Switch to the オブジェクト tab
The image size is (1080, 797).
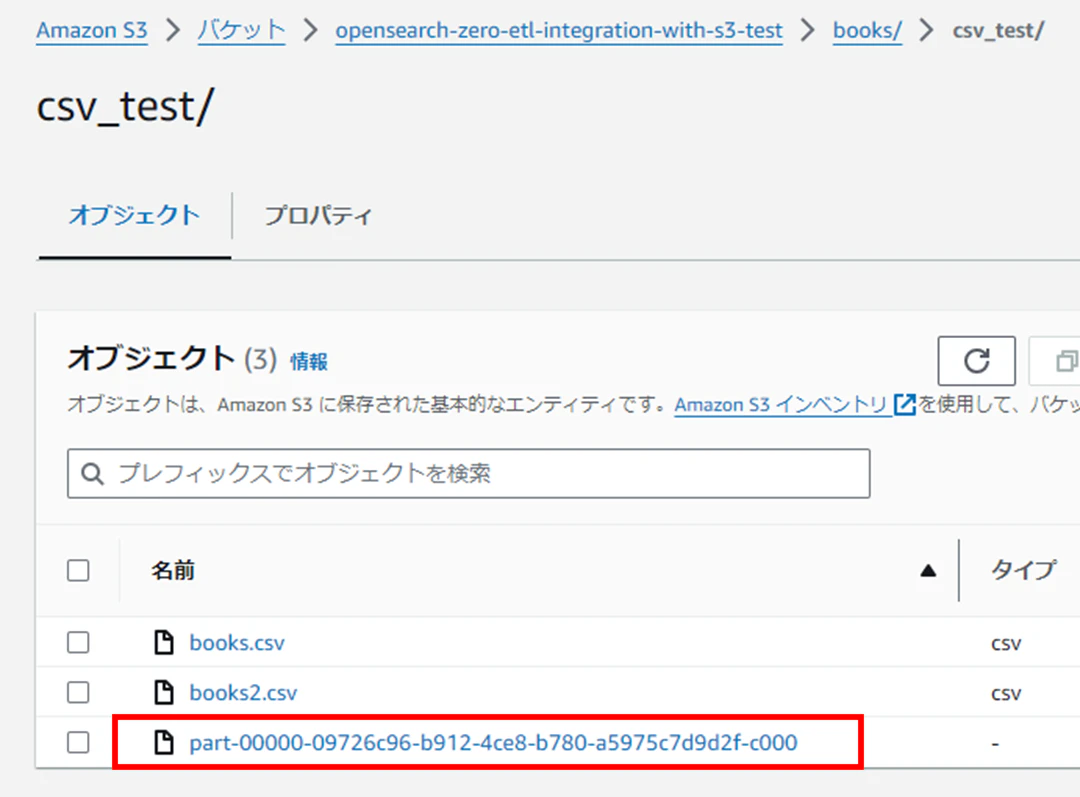[134, 215]
